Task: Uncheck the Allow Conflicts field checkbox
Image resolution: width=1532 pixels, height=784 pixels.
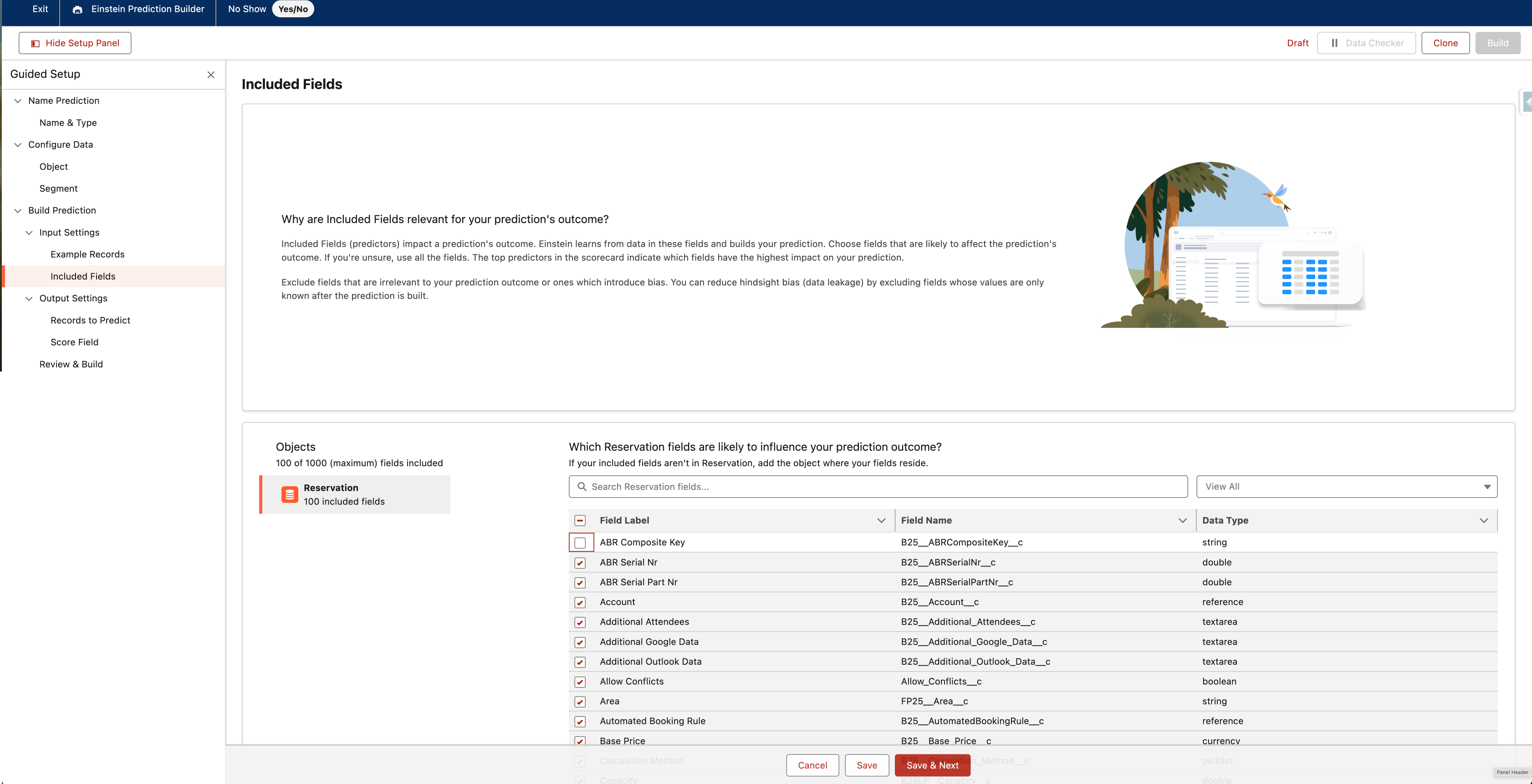Action: tap(580, 682)
